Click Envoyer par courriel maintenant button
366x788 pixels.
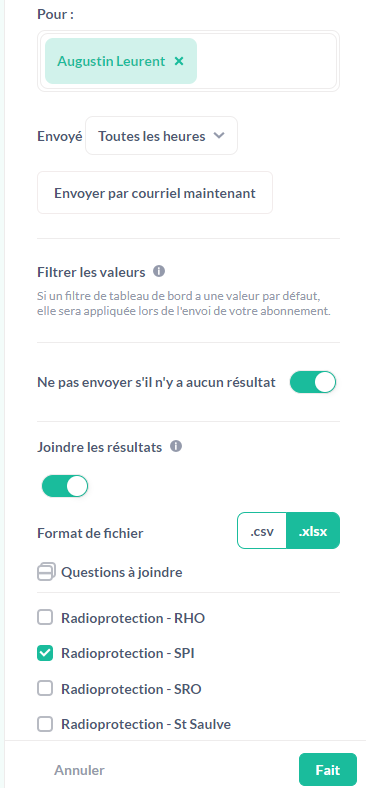[x=155, y=193]
